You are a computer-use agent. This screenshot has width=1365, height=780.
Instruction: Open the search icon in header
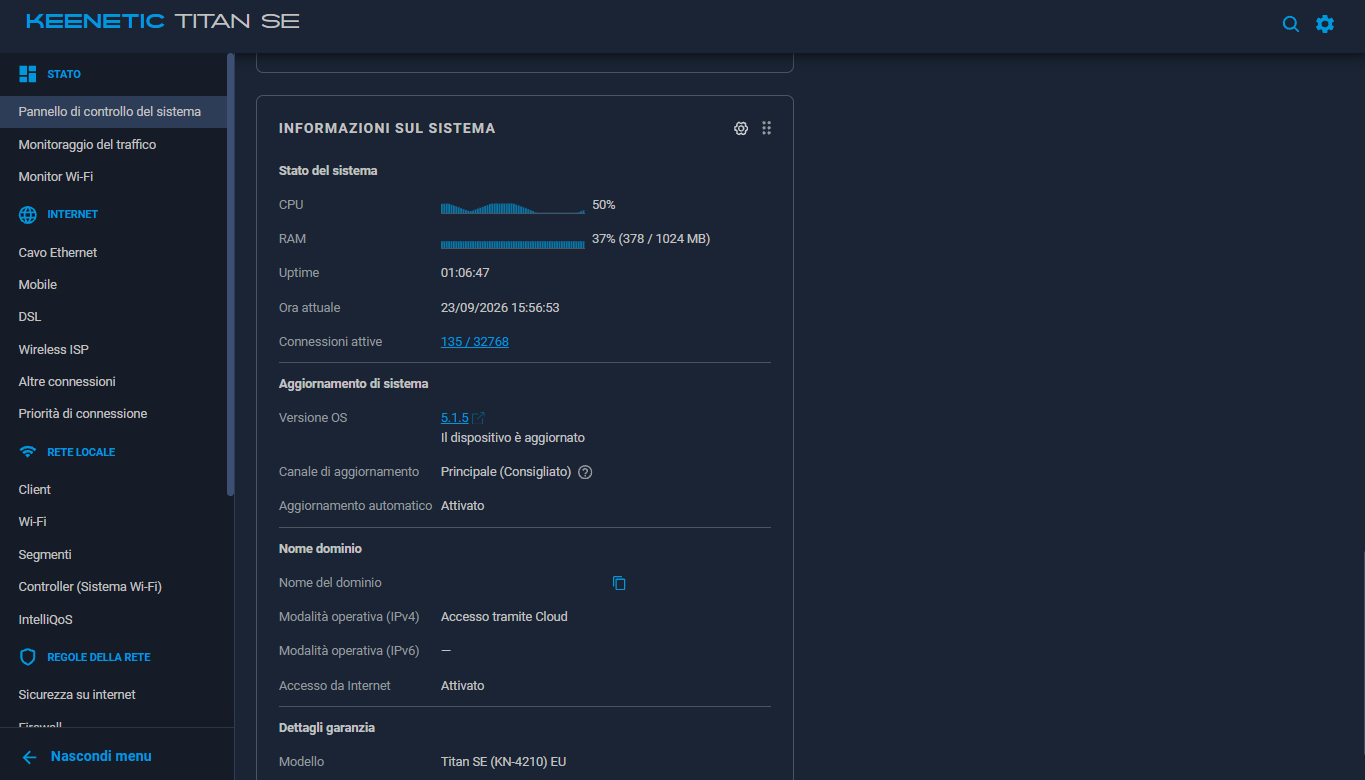(x=1291, y=24)
